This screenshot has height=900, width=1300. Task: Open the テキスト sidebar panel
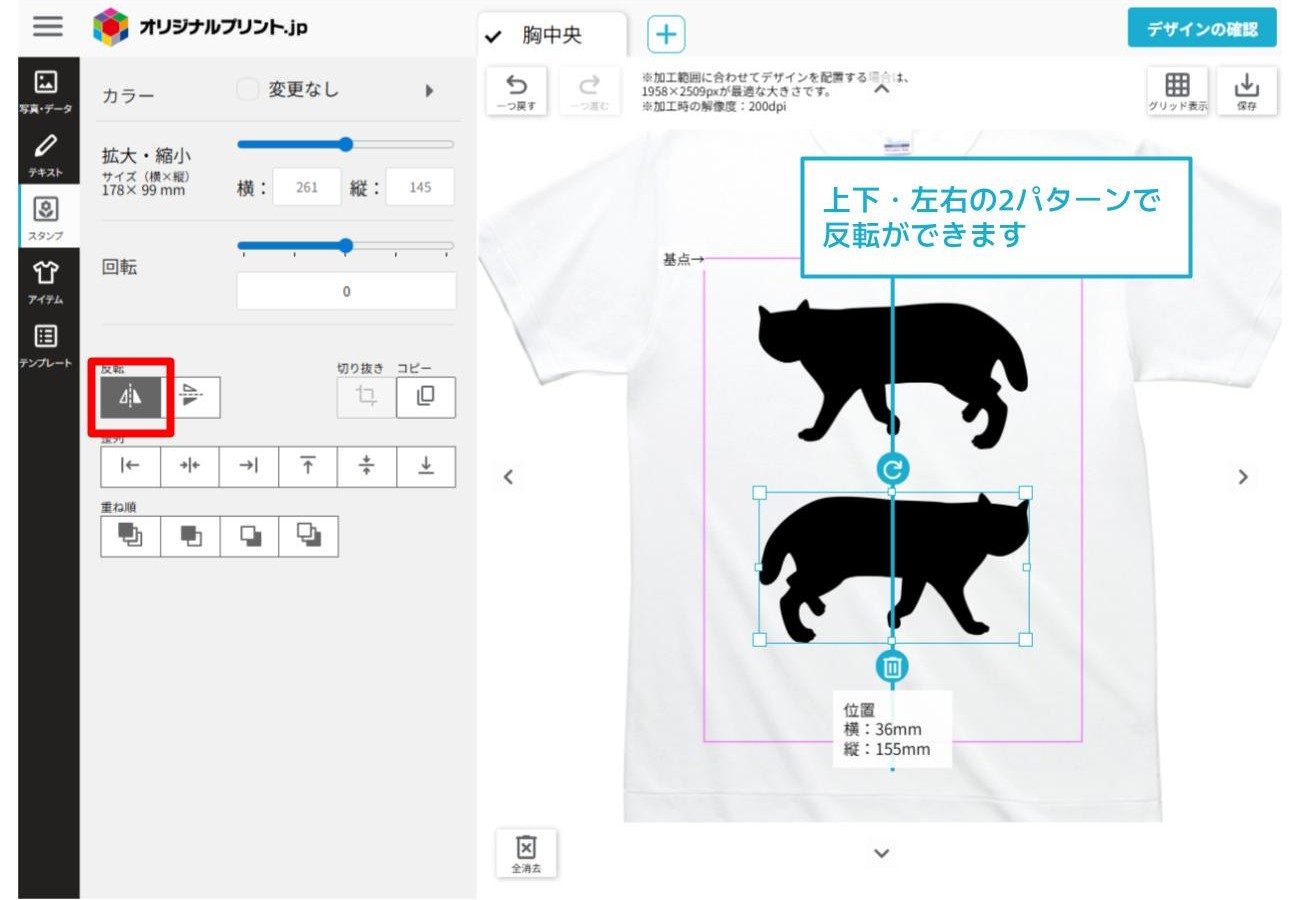(46, 154)
